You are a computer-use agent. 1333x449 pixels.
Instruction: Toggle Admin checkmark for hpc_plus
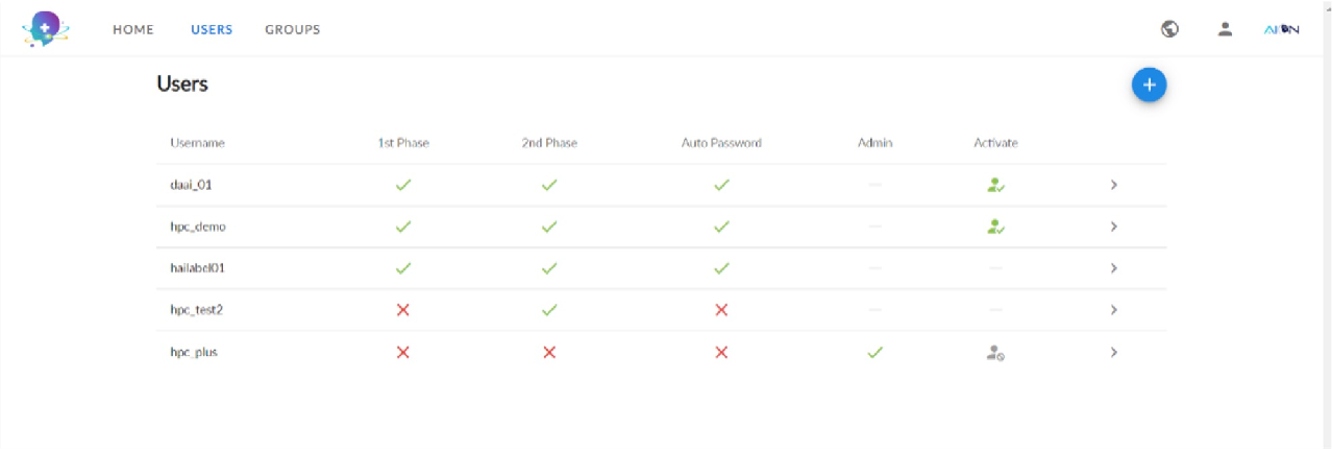point(875,352)
